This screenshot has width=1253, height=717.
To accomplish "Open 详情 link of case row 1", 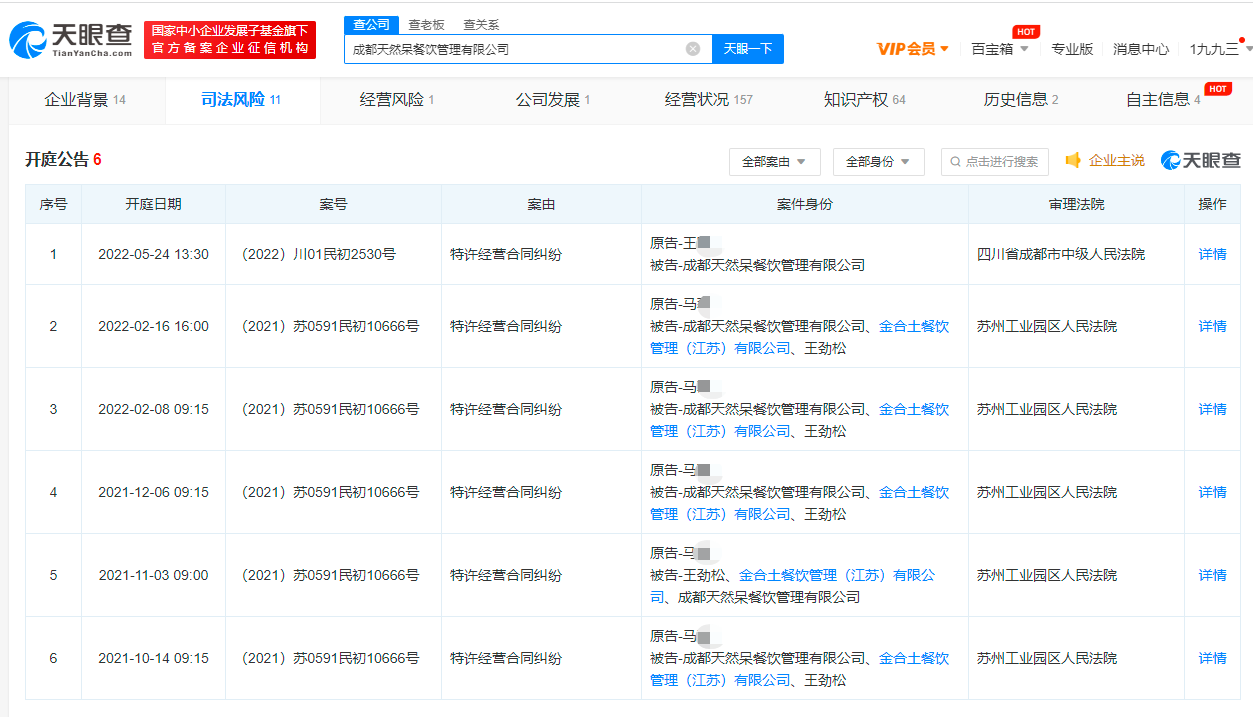I will [x=1211, y=253].
